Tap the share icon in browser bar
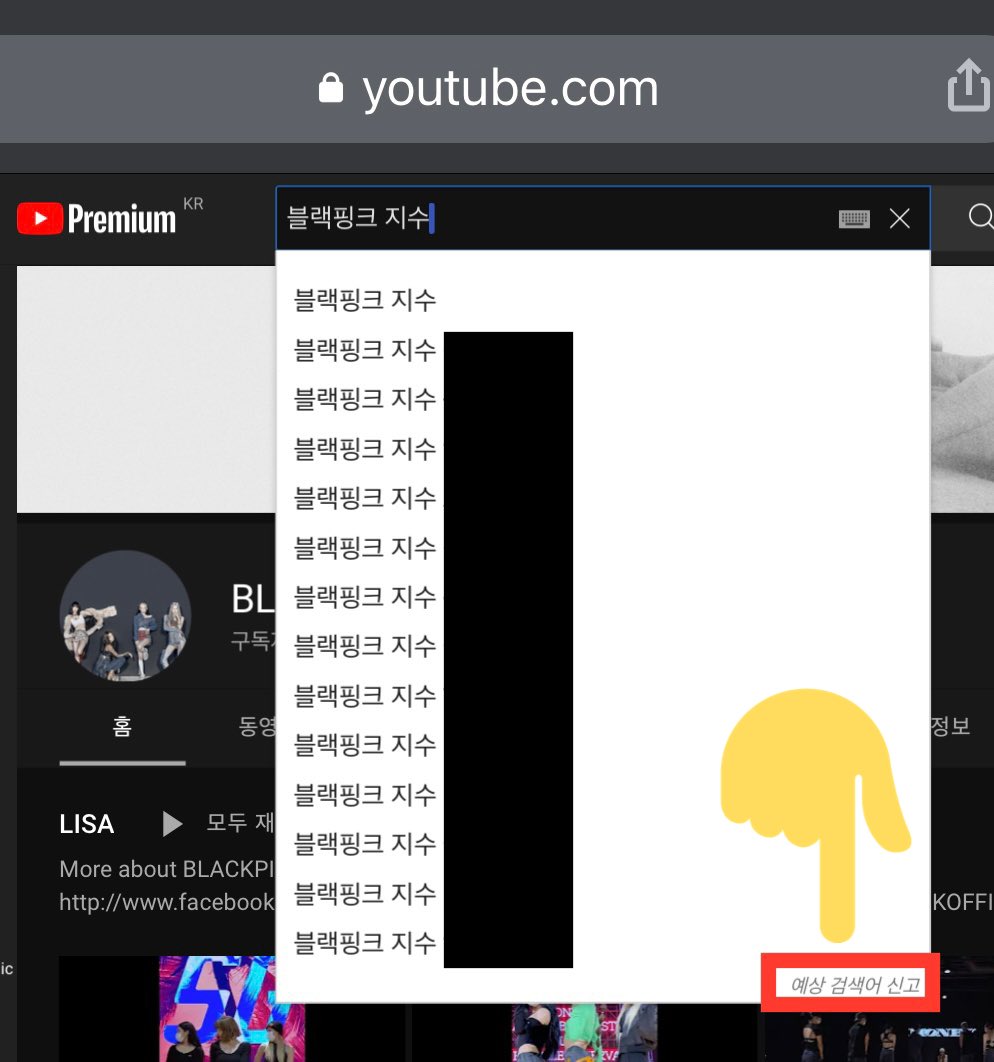This screenshot has width=994, height=1062. coord(968,85)
